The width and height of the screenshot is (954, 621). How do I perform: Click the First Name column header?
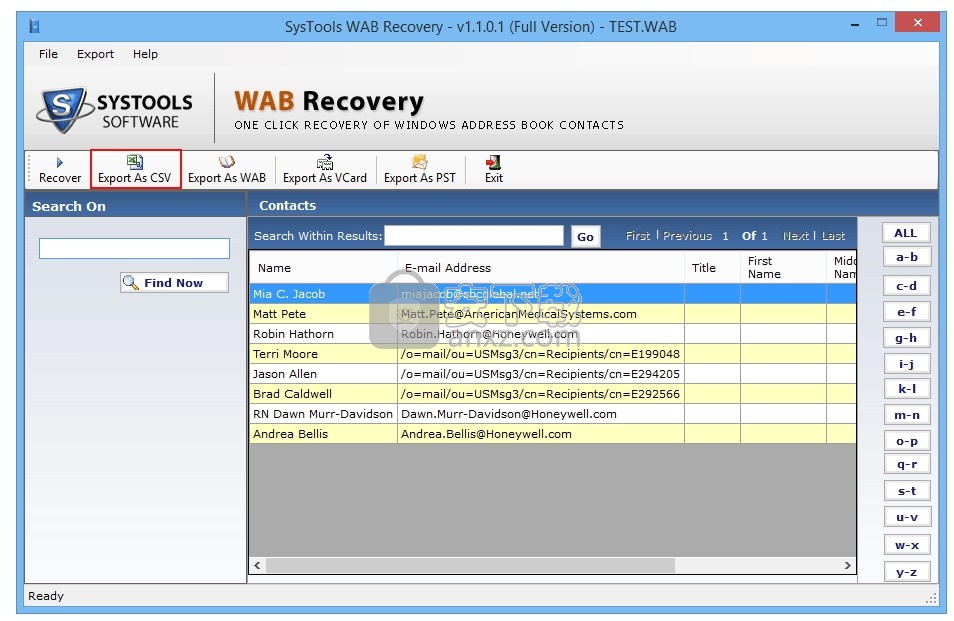(783, 268)
